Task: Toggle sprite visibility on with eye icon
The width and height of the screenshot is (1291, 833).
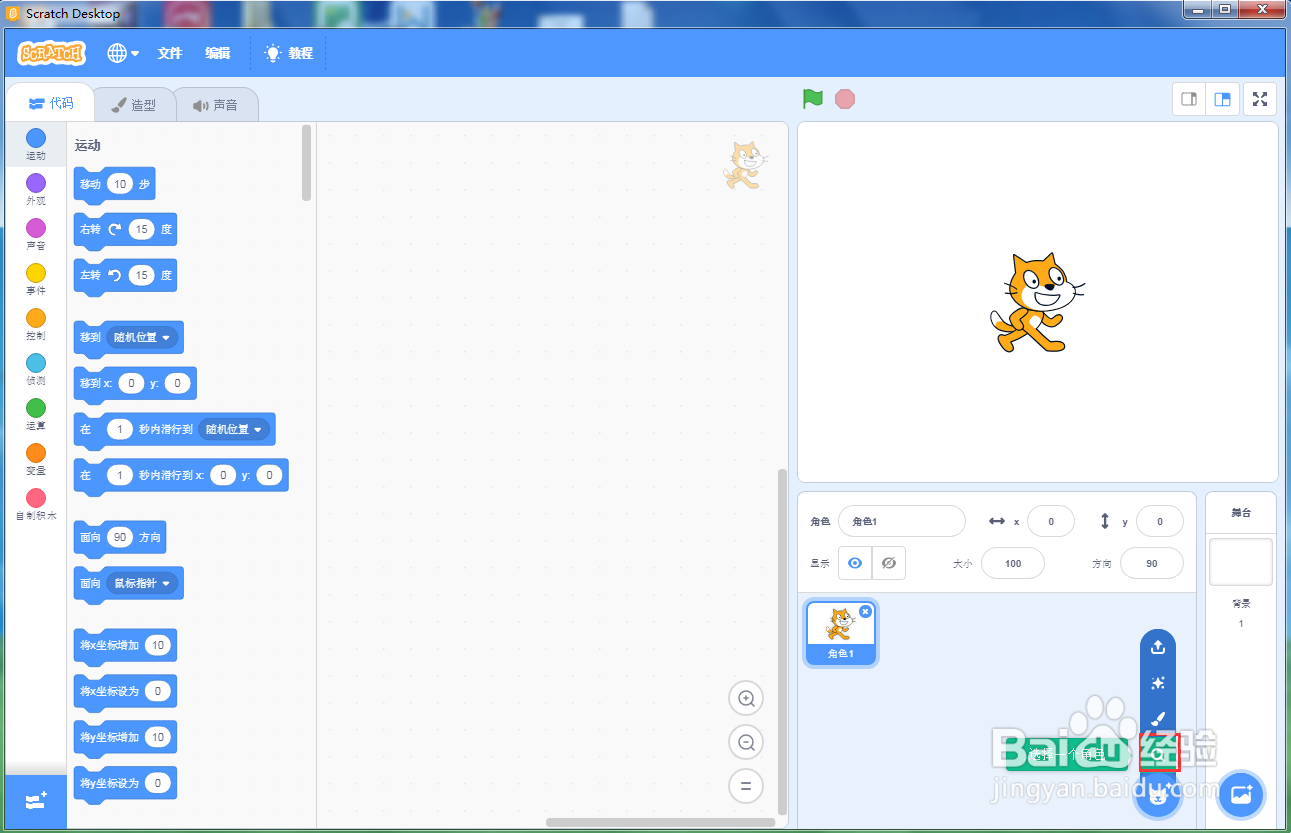Action: (854, 563)
